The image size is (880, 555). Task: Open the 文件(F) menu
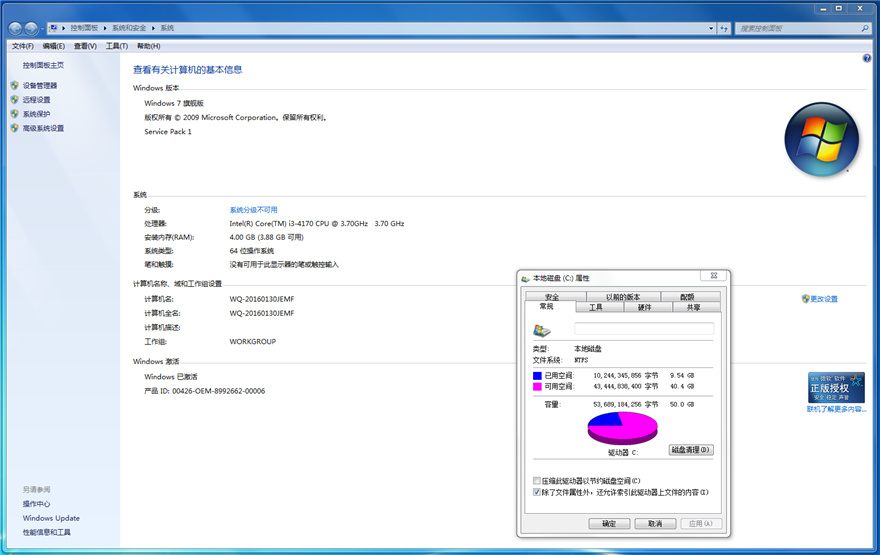[22, 46]
